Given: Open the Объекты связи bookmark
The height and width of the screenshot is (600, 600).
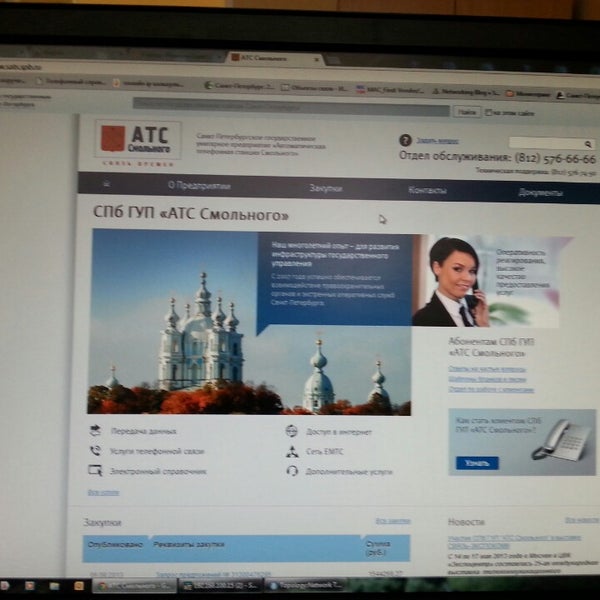Looking at the screenshot, I should pos(314,88).
